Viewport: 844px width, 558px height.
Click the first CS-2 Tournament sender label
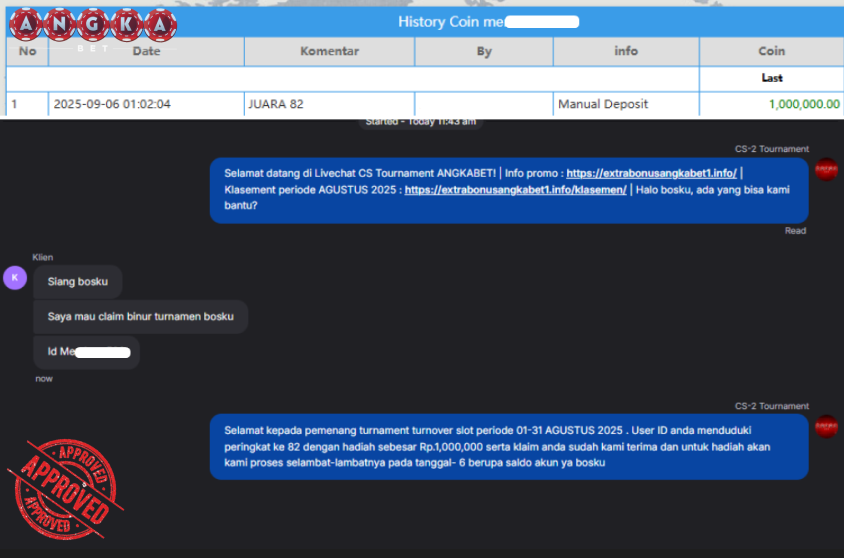[x=772, y=149]
